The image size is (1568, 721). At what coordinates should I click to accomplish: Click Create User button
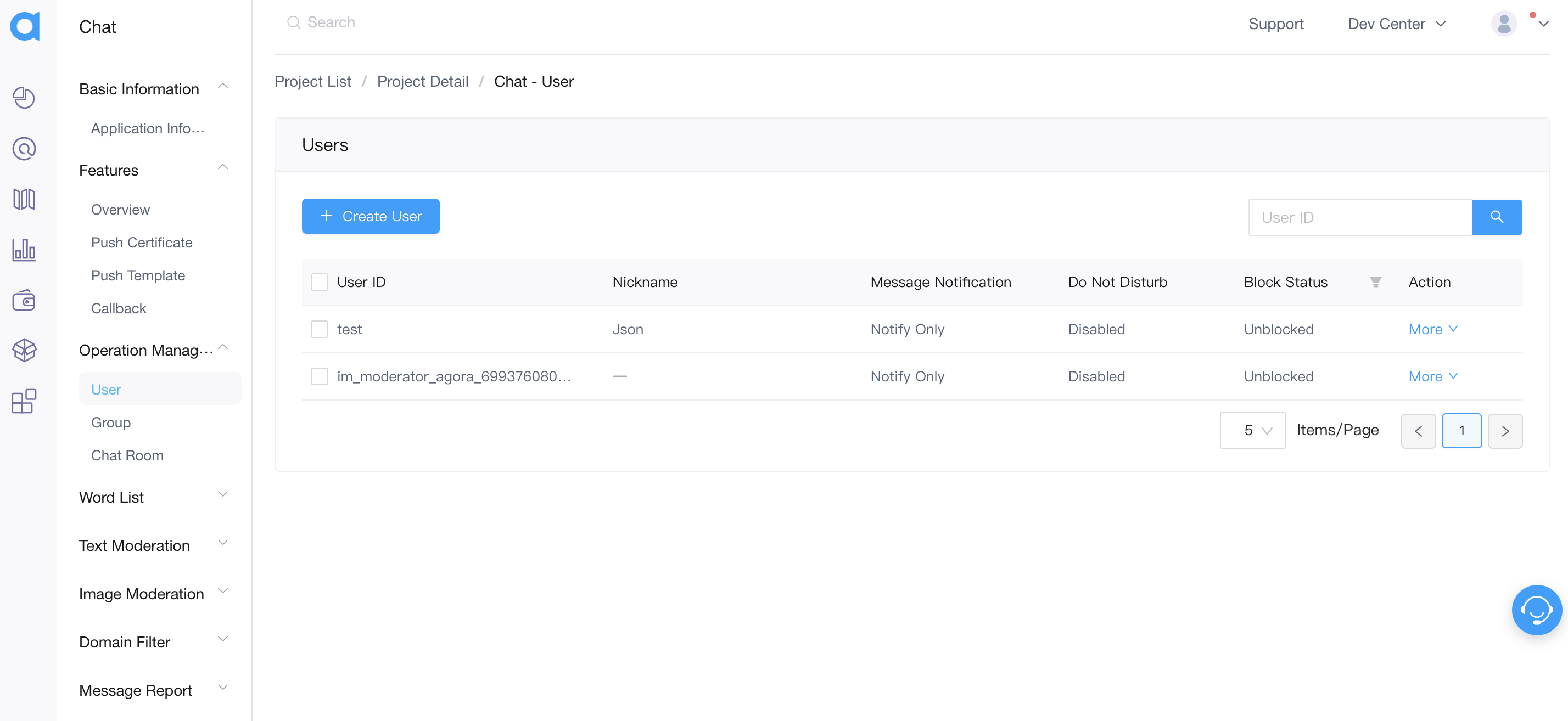click(x=370, y=216)
